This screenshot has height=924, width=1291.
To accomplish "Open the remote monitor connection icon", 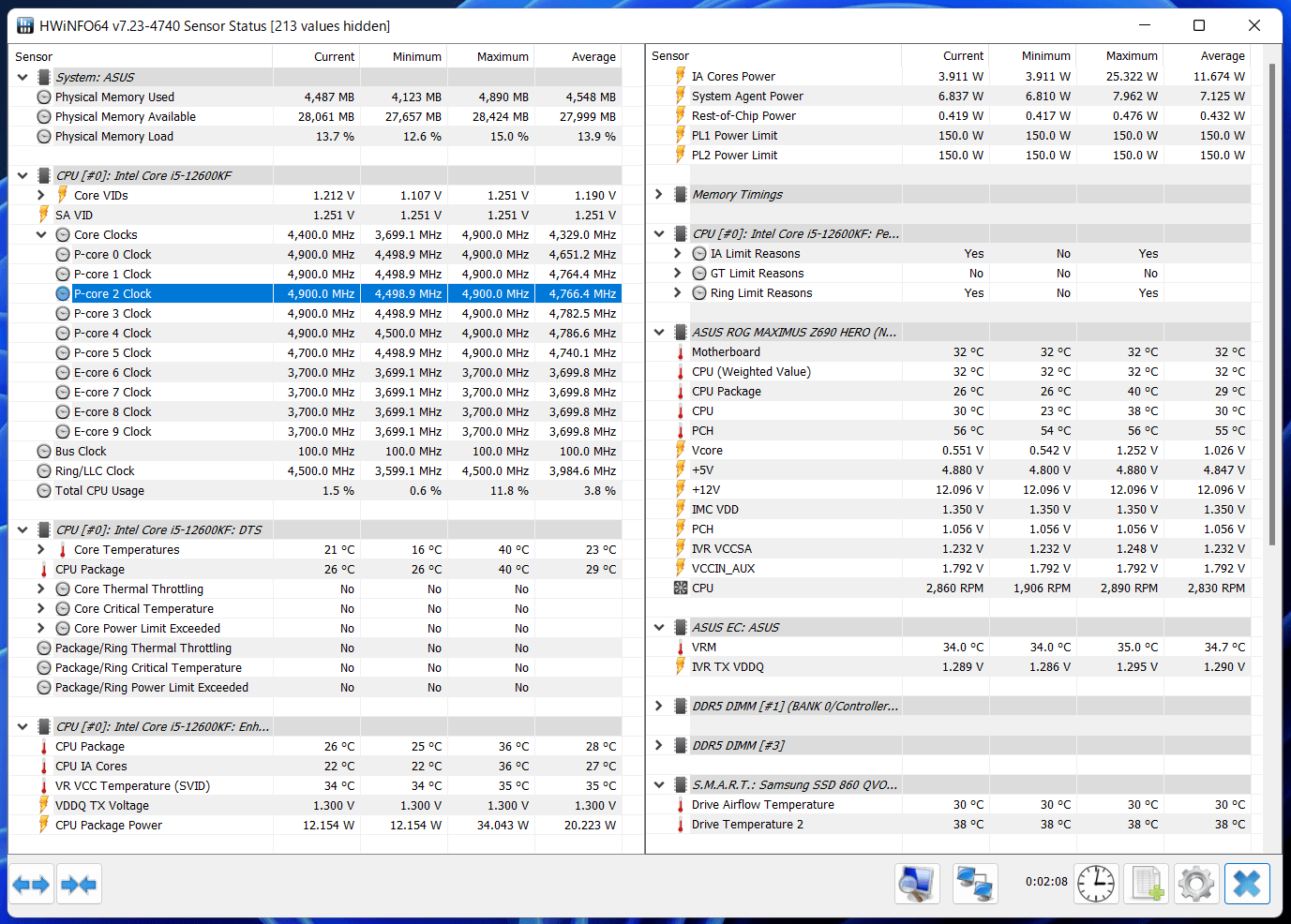I will tap(917, 884).
